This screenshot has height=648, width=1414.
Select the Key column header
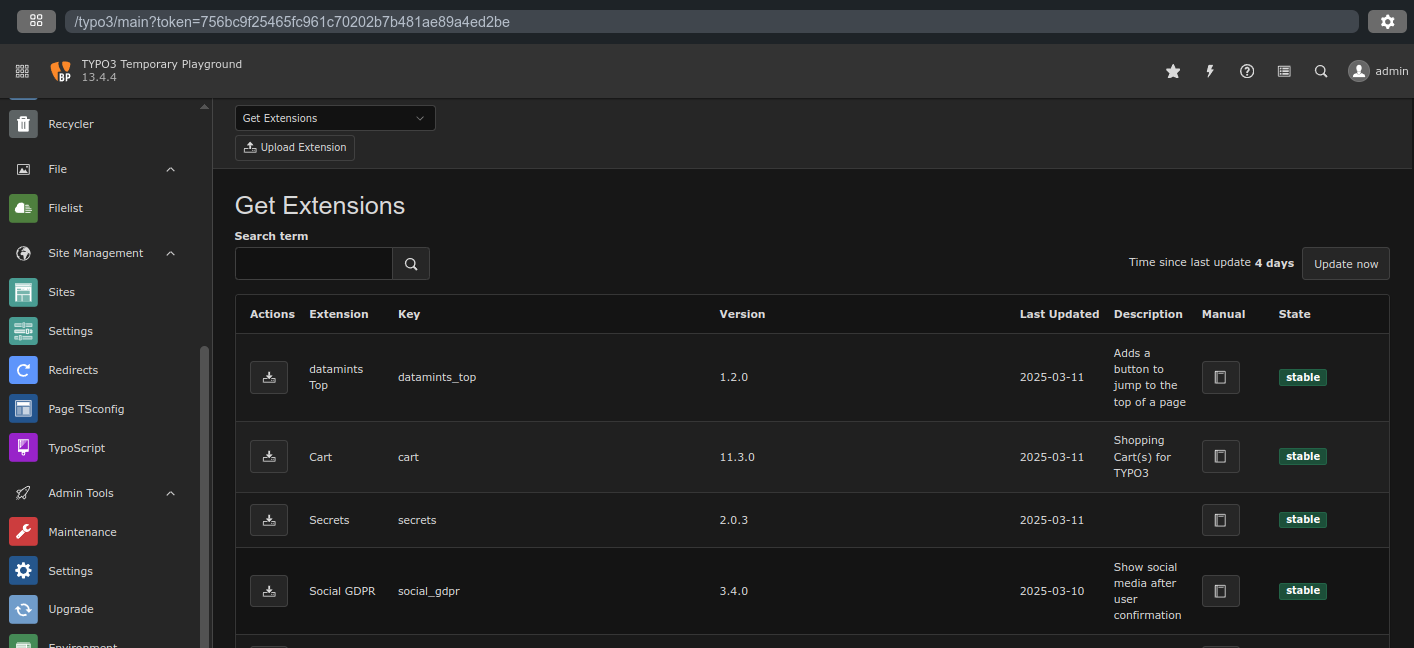pyautogui.click(x=409, y=314)
